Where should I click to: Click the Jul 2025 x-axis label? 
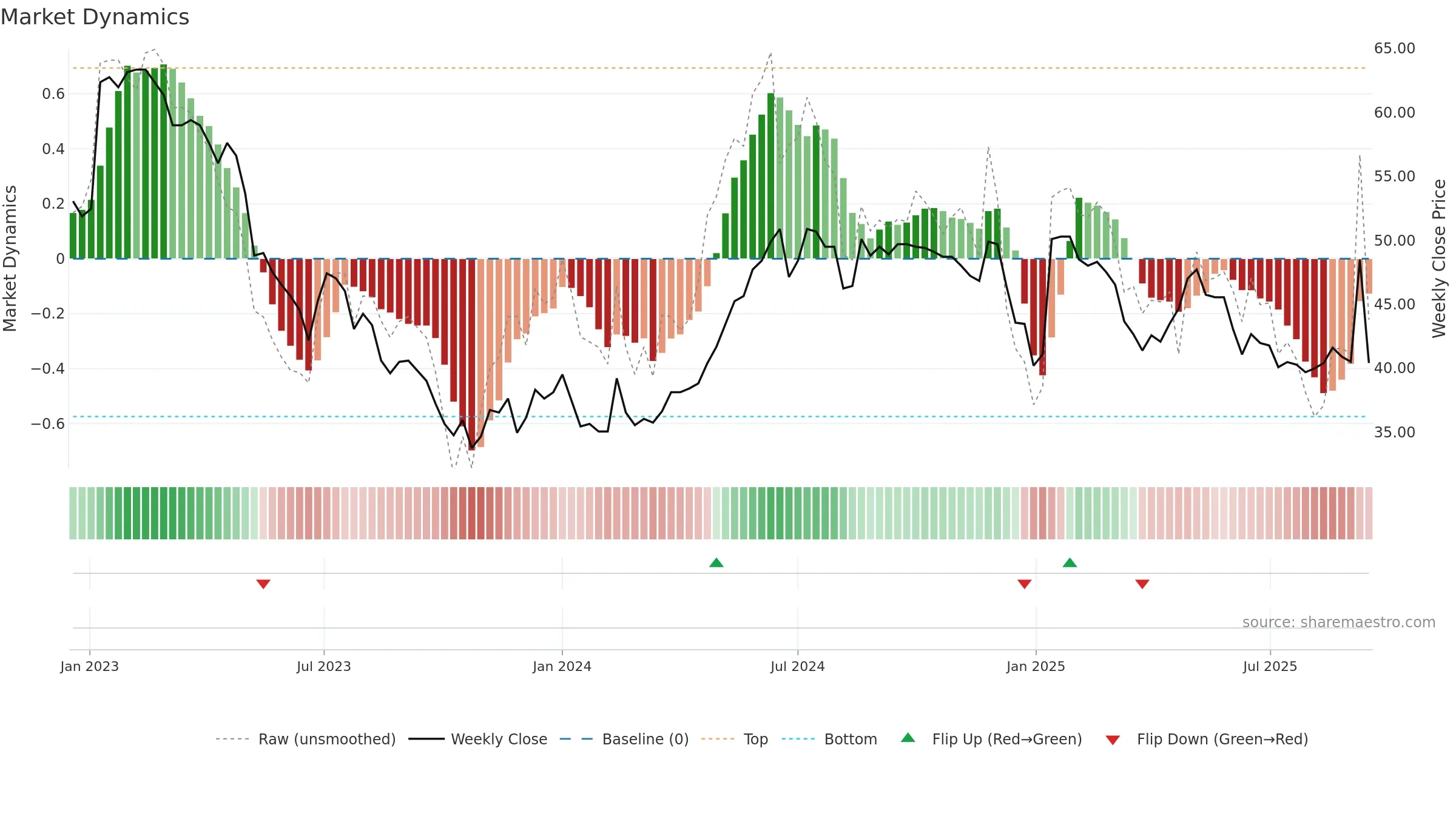click(1270, 666)
